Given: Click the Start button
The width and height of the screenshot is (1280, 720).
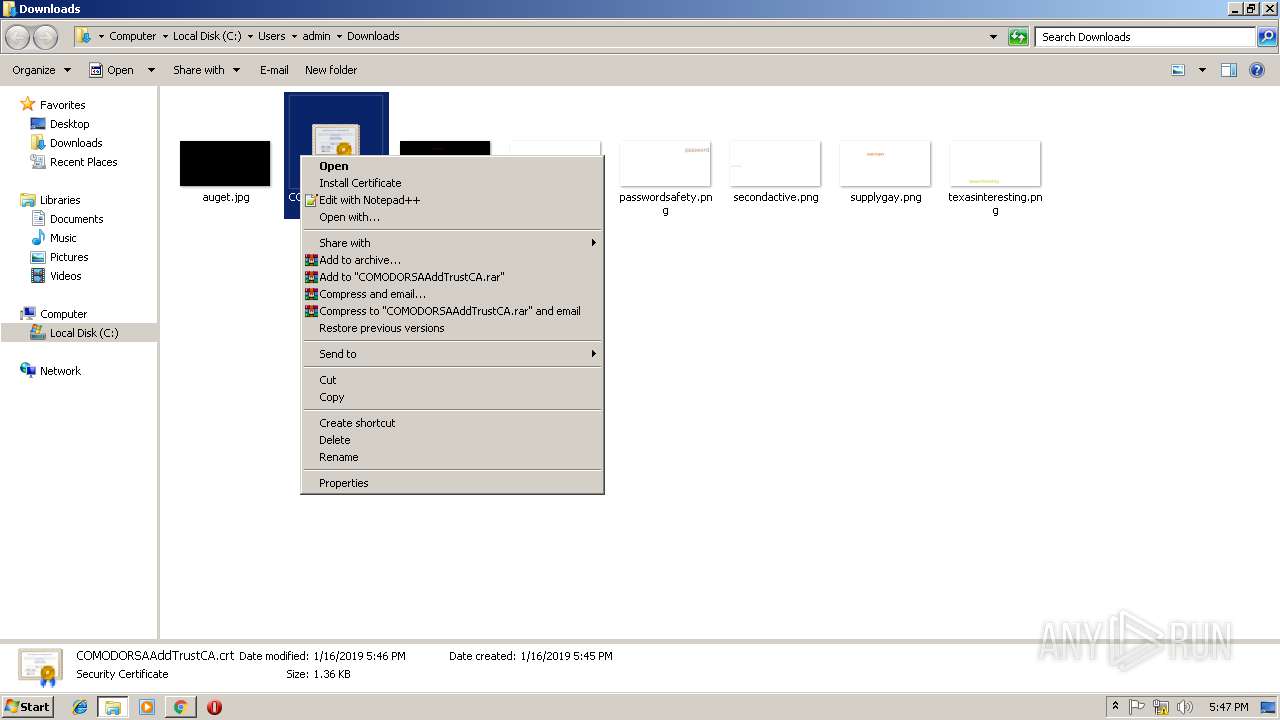Looking at the screenshot, I should click(x=27, y=707).
